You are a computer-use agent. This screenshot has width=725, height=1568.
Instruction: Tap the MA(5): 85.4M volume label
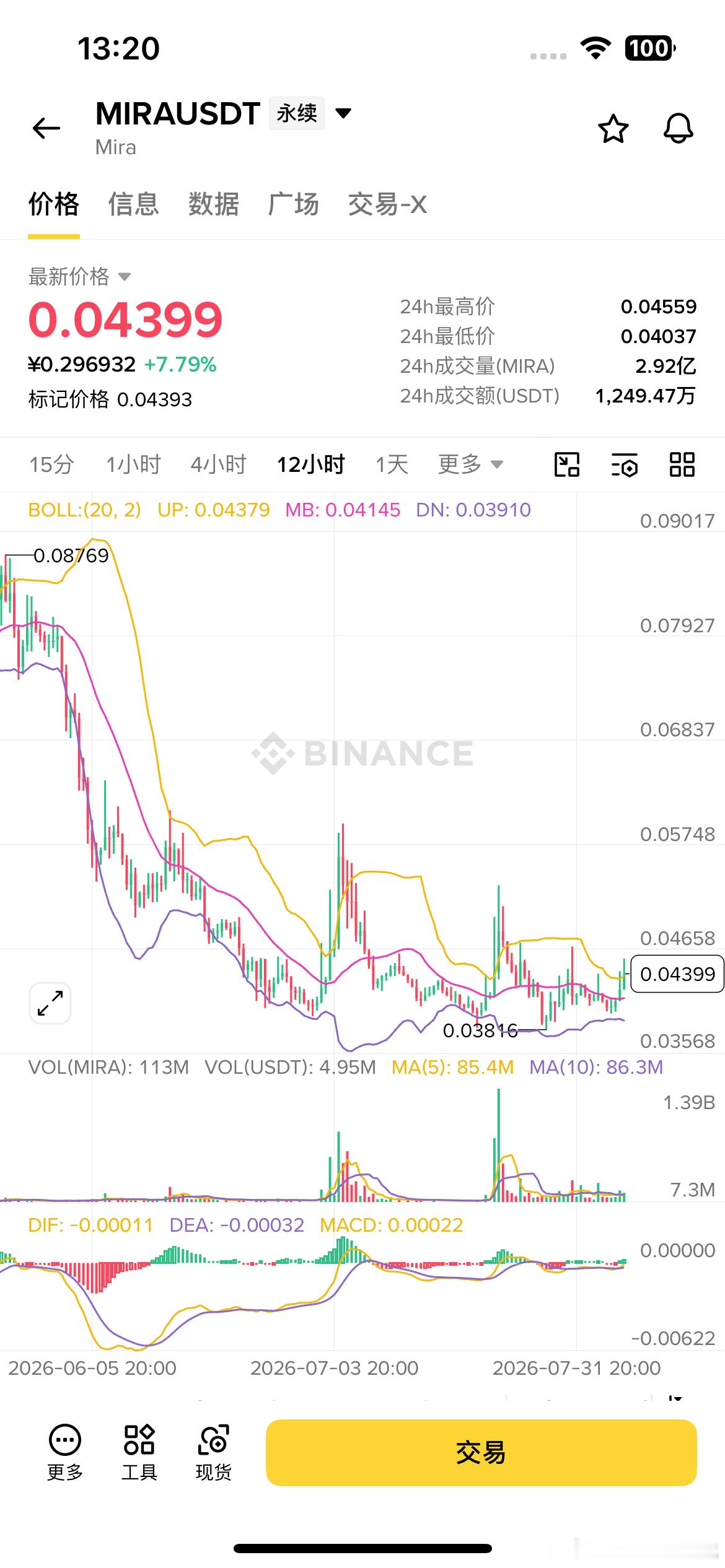tap(453, 1067)
